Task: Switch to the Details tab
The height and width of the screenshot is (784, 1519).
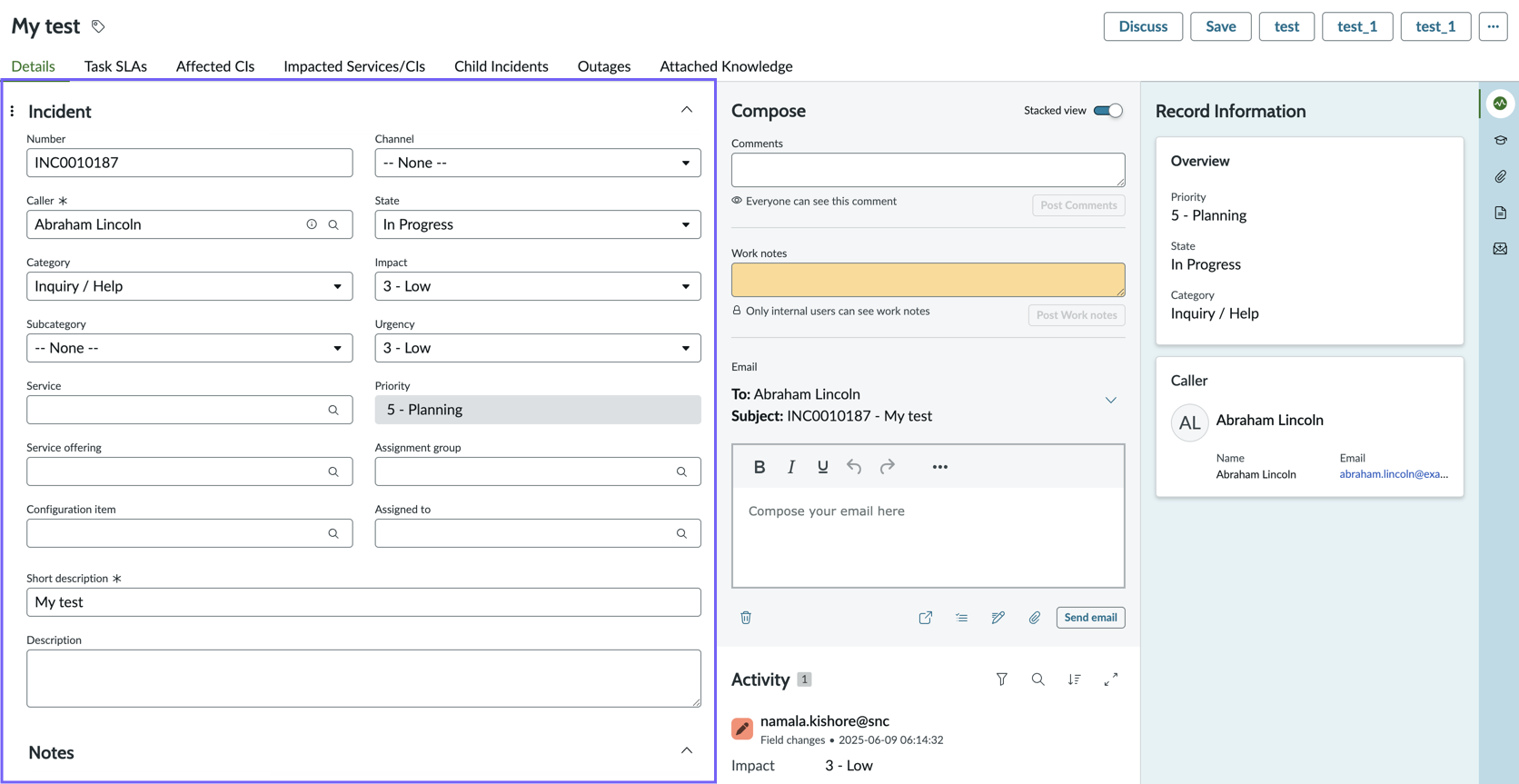Action: [x=33, y=66]
